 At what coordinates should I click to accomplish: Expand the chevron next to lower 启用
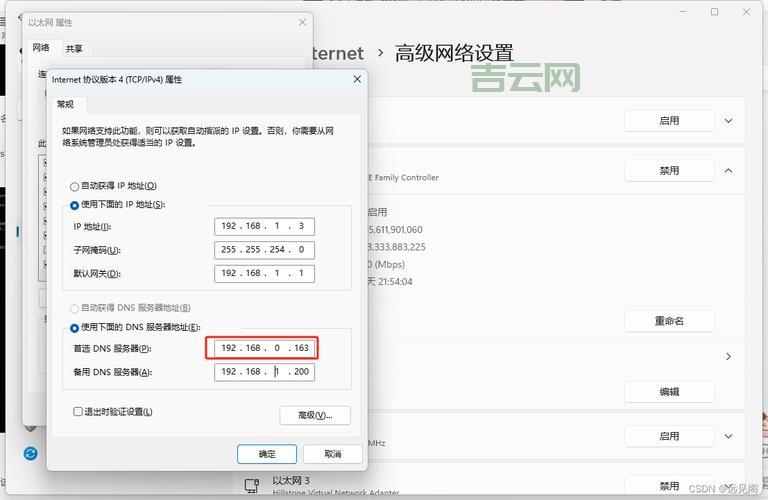pyautogui.click(x=728, y=436)
